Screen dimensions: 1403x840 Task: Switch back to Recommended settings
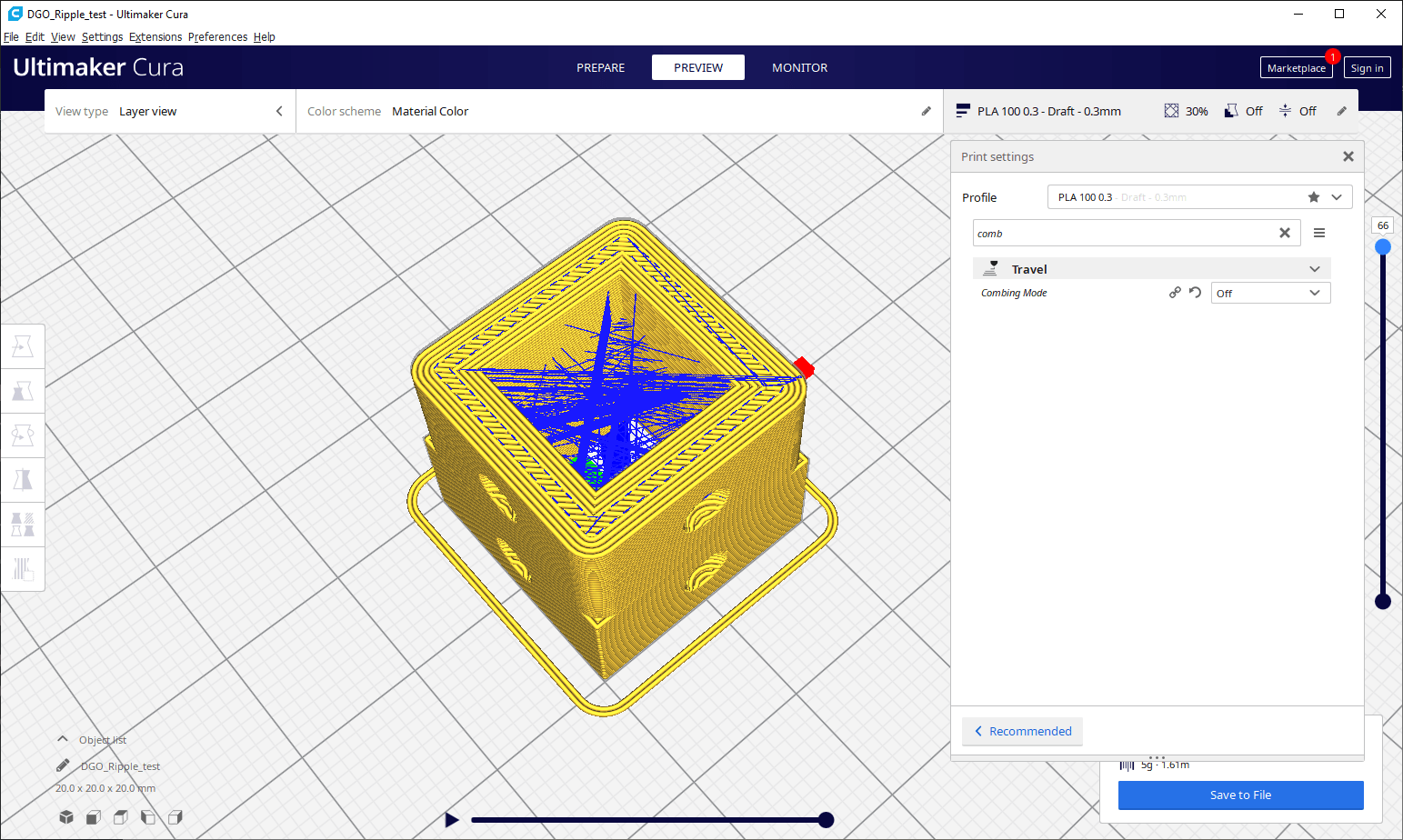[x=1022, y=731]
